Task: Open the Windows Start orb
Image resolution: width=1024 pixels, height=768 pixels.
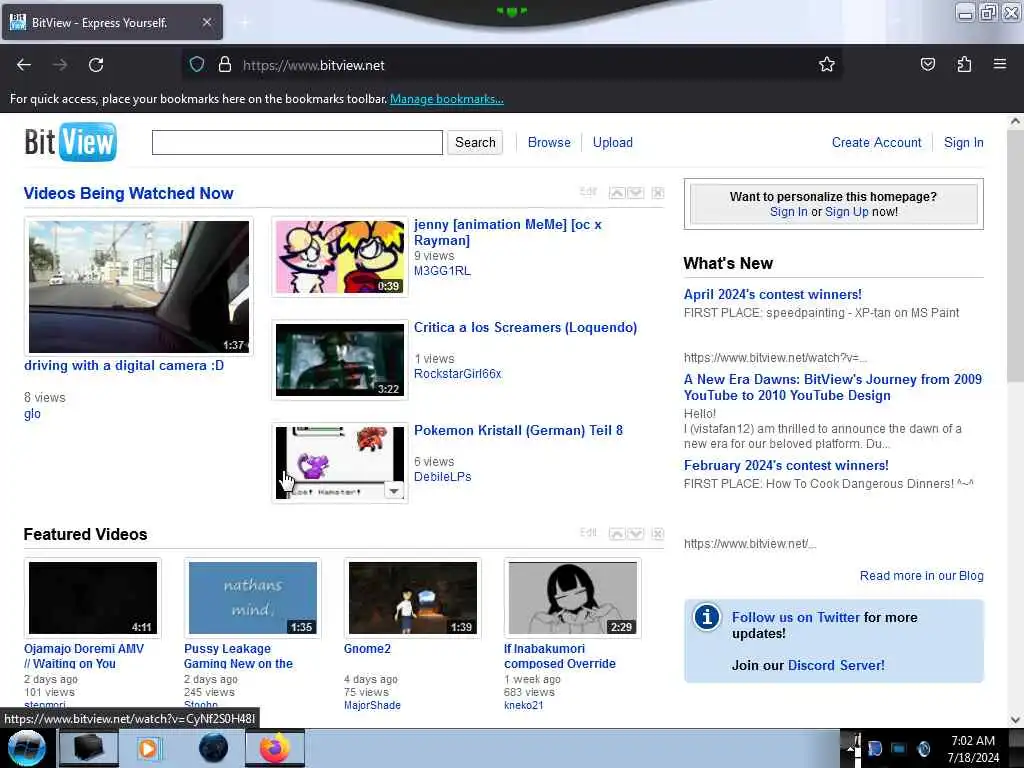Action: (x=26, y=748)
